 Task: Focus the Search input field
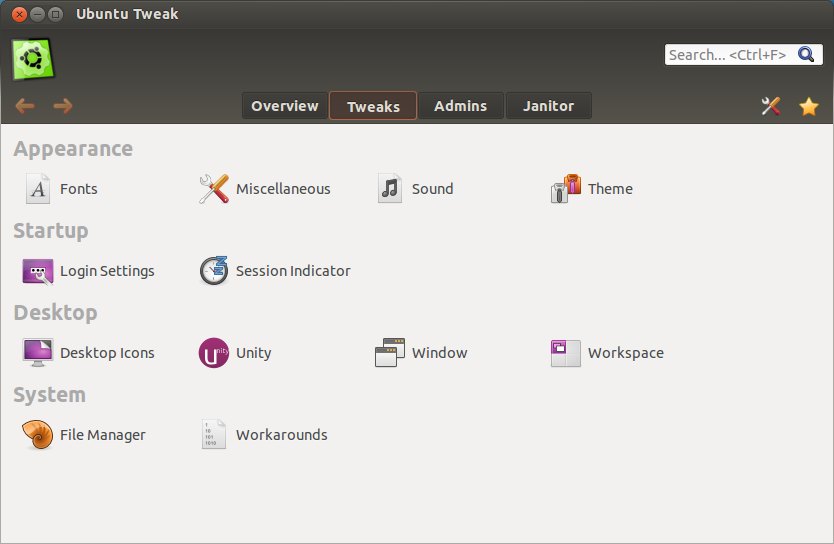coord(744,55)
